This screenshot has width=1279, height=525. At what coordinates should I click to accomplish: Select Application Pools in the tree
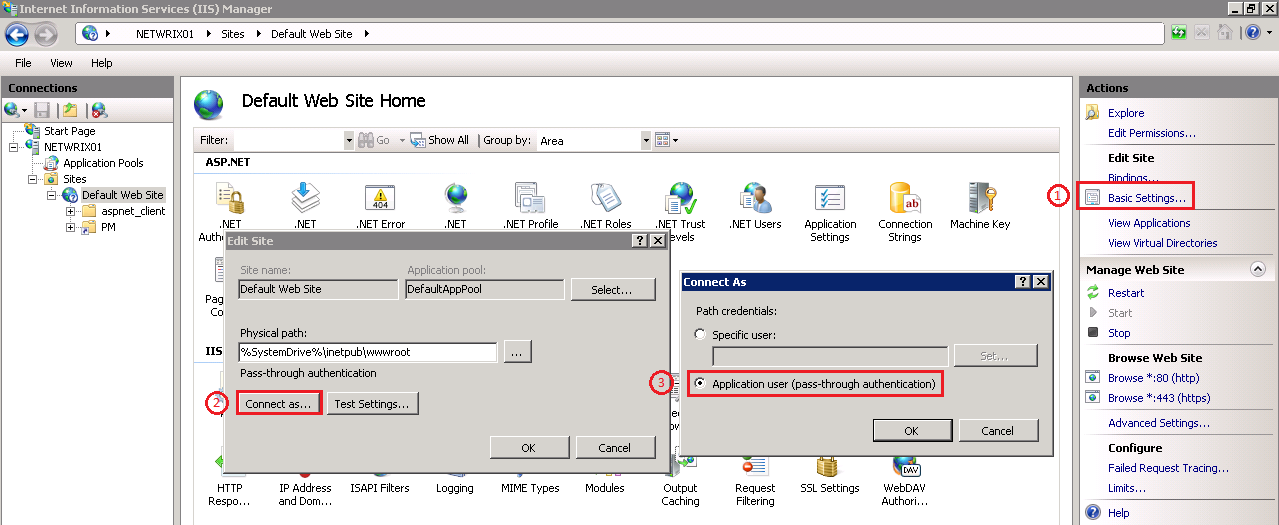tap(103, 163)
